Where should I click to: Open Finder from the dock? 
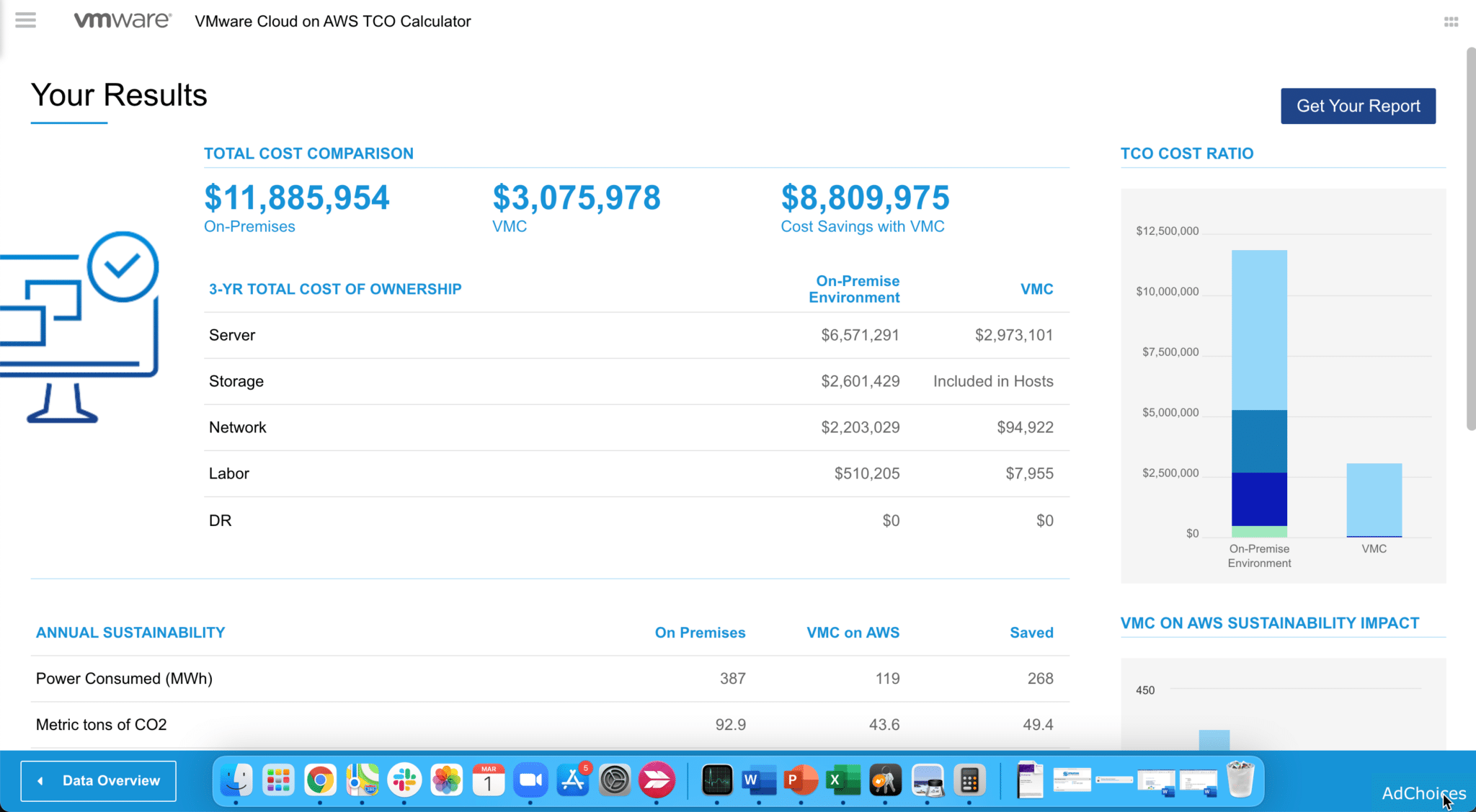pos(236,780)
